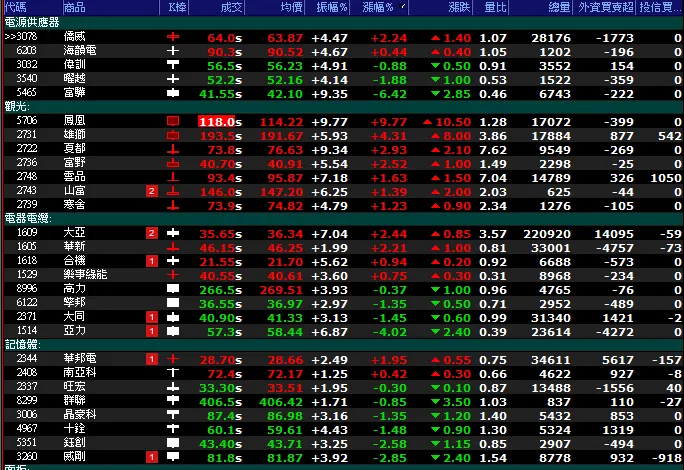Click the K-bar icon in the 雲品 row

pyautogui.click(x=173, y=177)
